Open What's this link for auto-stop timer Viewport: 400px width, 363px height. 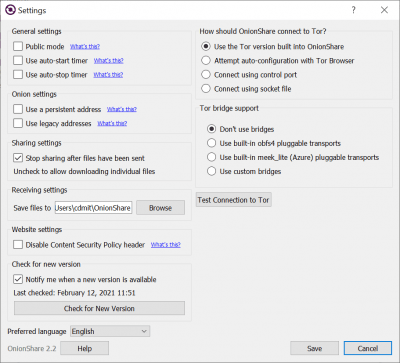click(x=108, y=75)
